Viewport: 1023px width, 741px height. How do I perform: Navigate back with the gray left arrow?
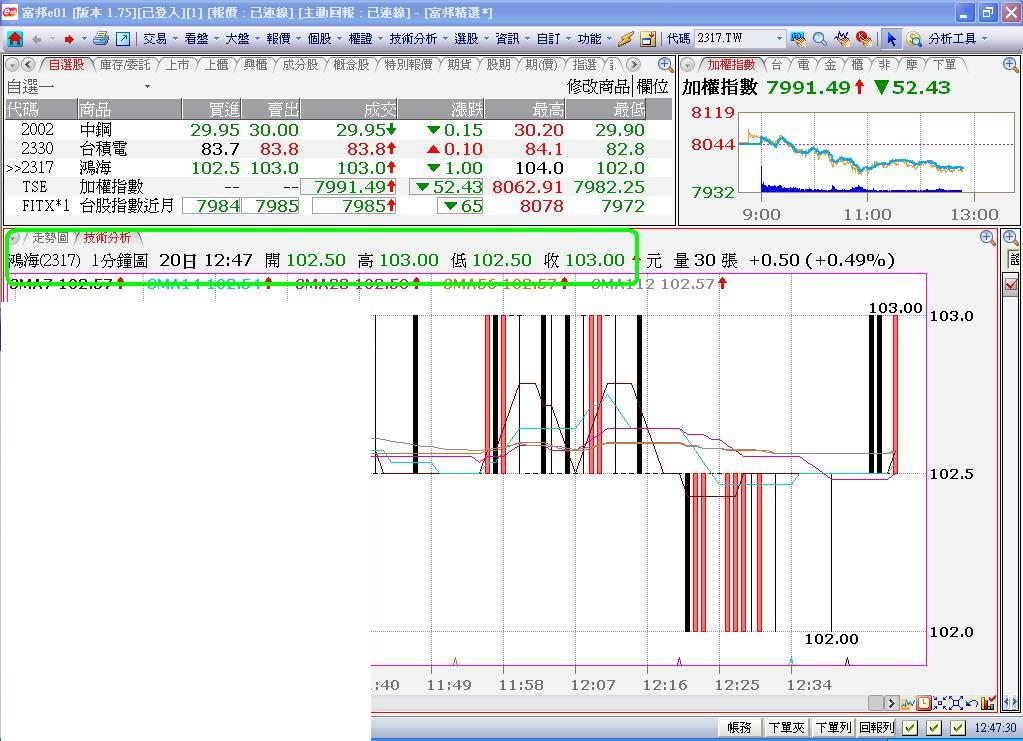click(37, 39)
